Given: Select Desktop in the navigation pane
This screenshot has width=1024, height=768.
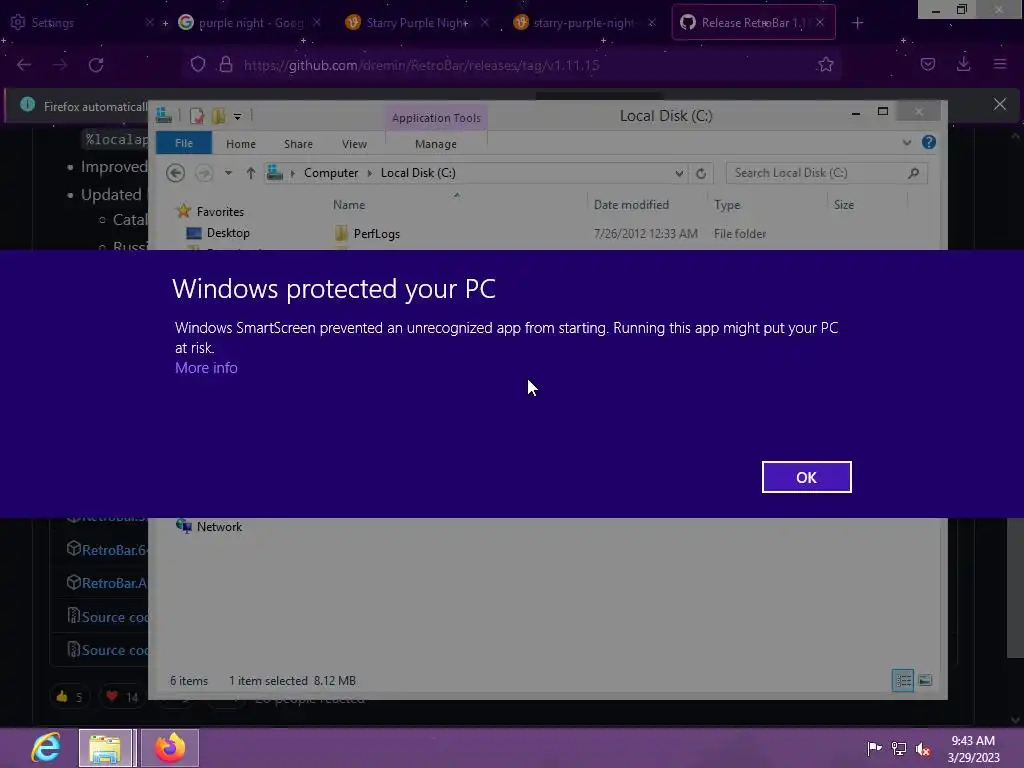Looking at the screenshot, I should tap(228, 233).
